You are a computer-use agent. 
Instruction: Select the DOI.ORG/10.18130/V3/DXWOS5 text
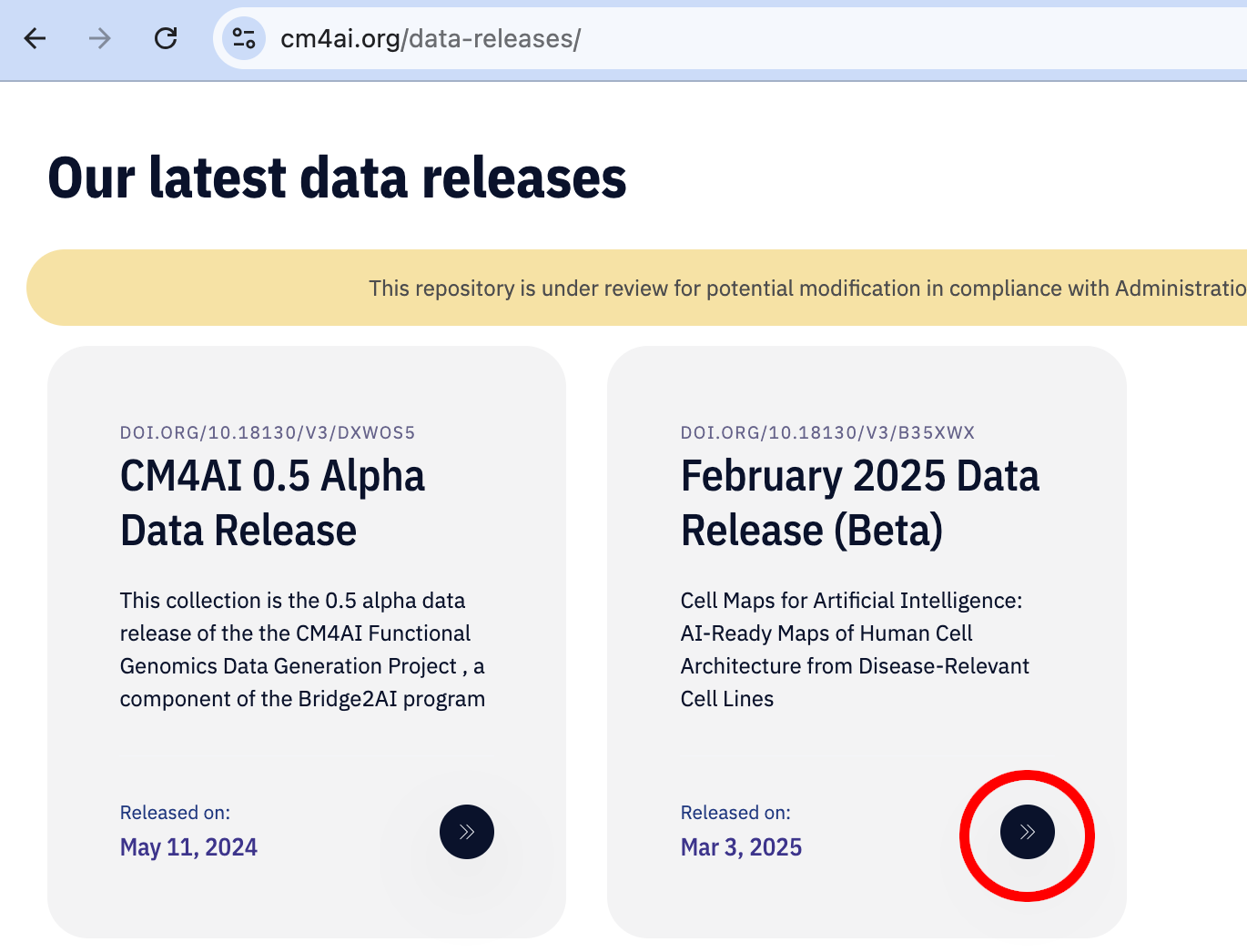click(x=268, y=432)
